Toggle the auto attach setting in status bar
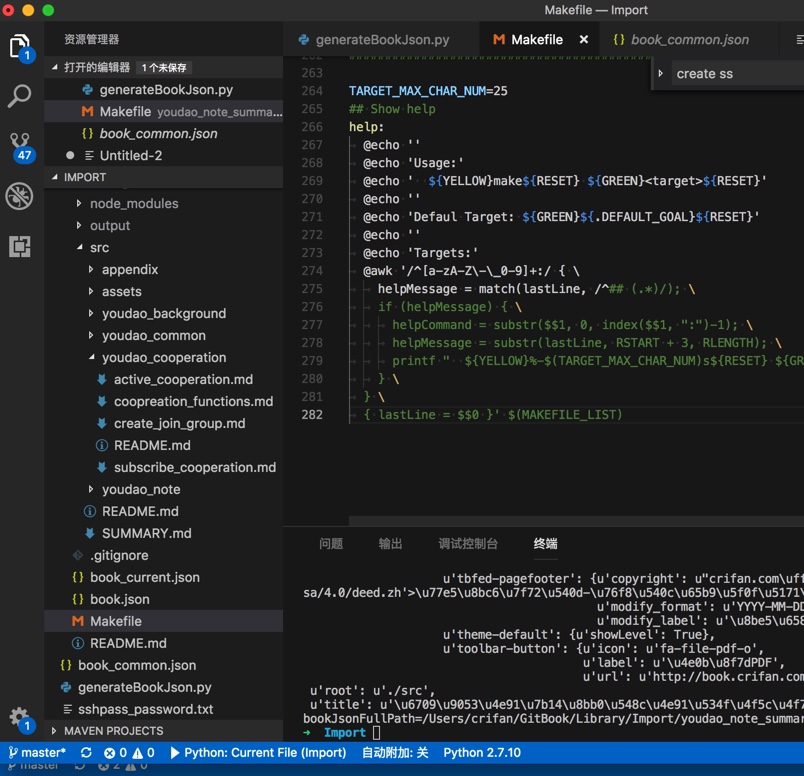This screenshot has height=776, width=804. 394,753
